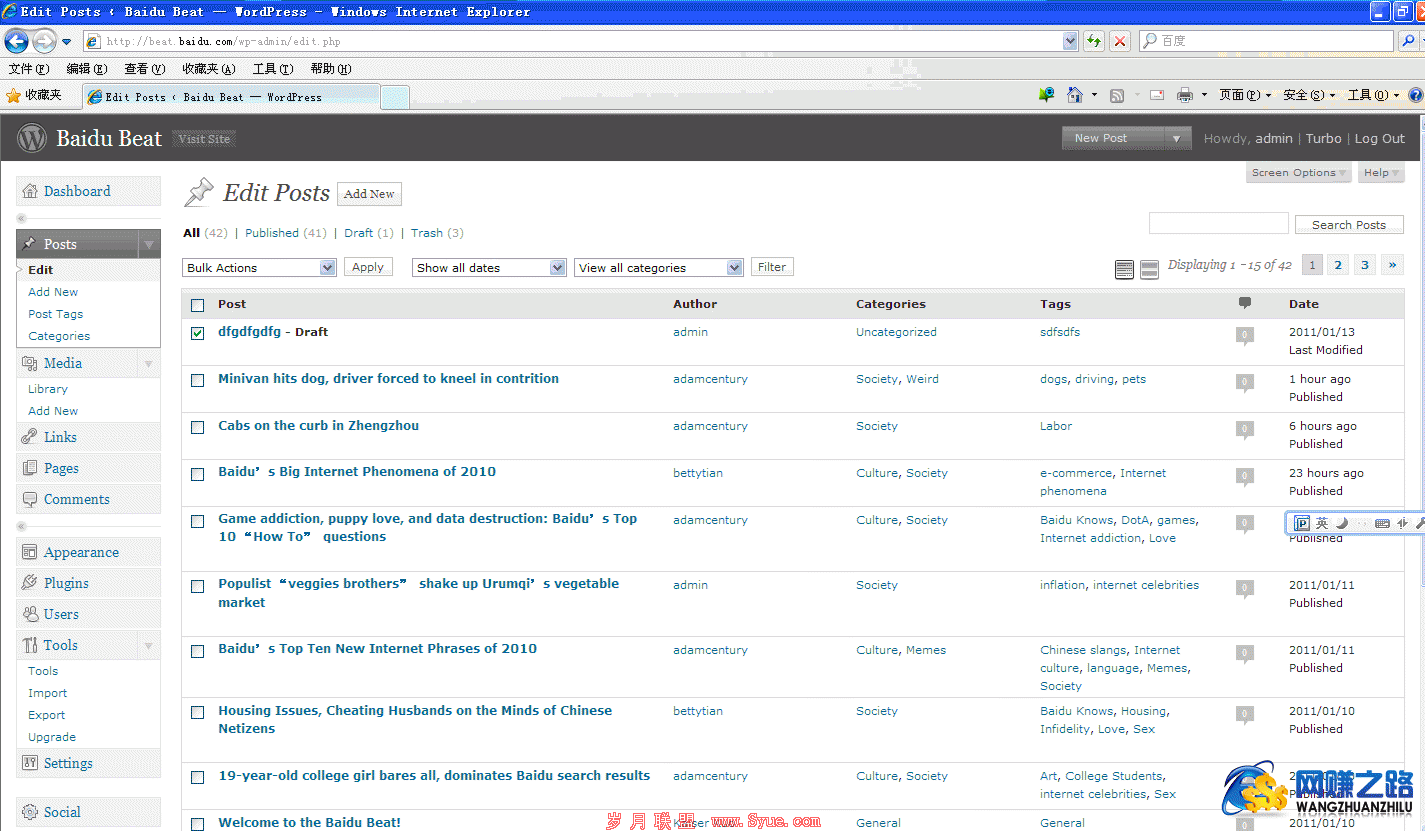Click the Search Posts button

[x=1349, y=225]
